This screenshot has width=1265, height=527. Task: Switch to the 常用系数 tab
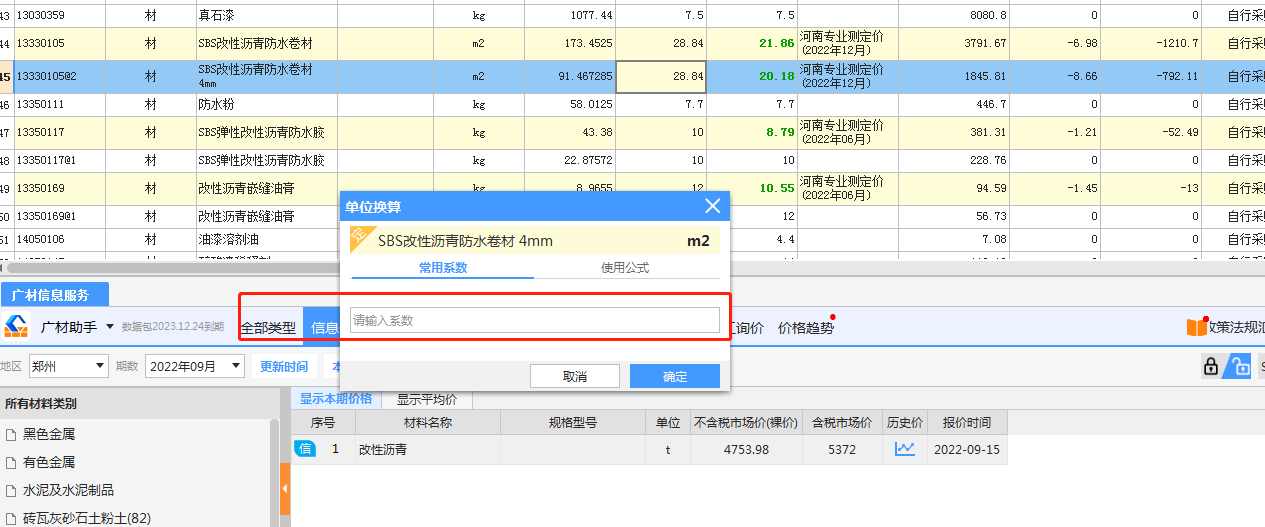tap(443, 268)
